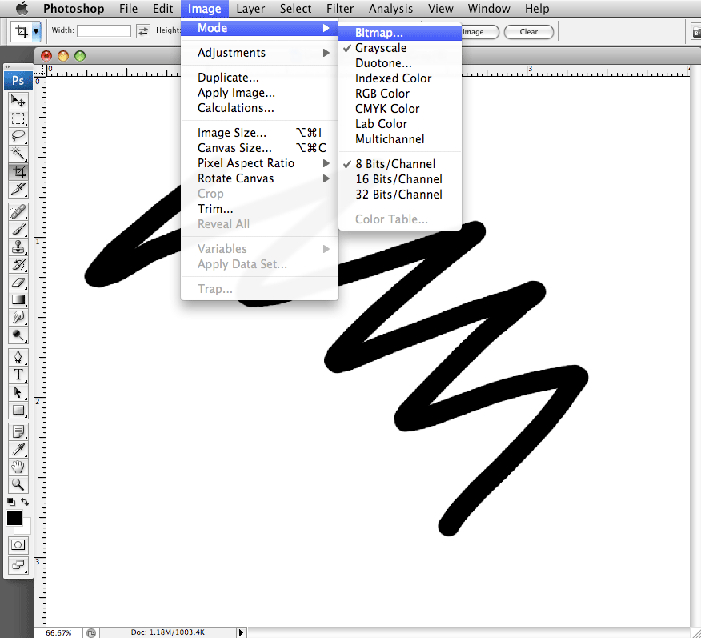
Task: Open the Filter menu
Action: click(x=340, y=9)
